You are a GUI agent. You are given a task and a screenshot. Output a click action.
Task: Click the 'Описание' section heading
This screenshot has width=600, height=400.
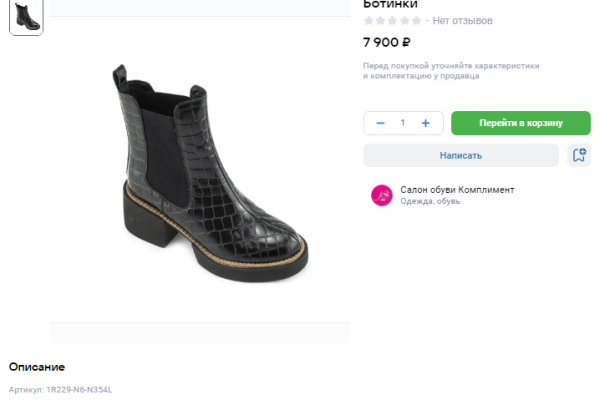[x=37, y=367]
